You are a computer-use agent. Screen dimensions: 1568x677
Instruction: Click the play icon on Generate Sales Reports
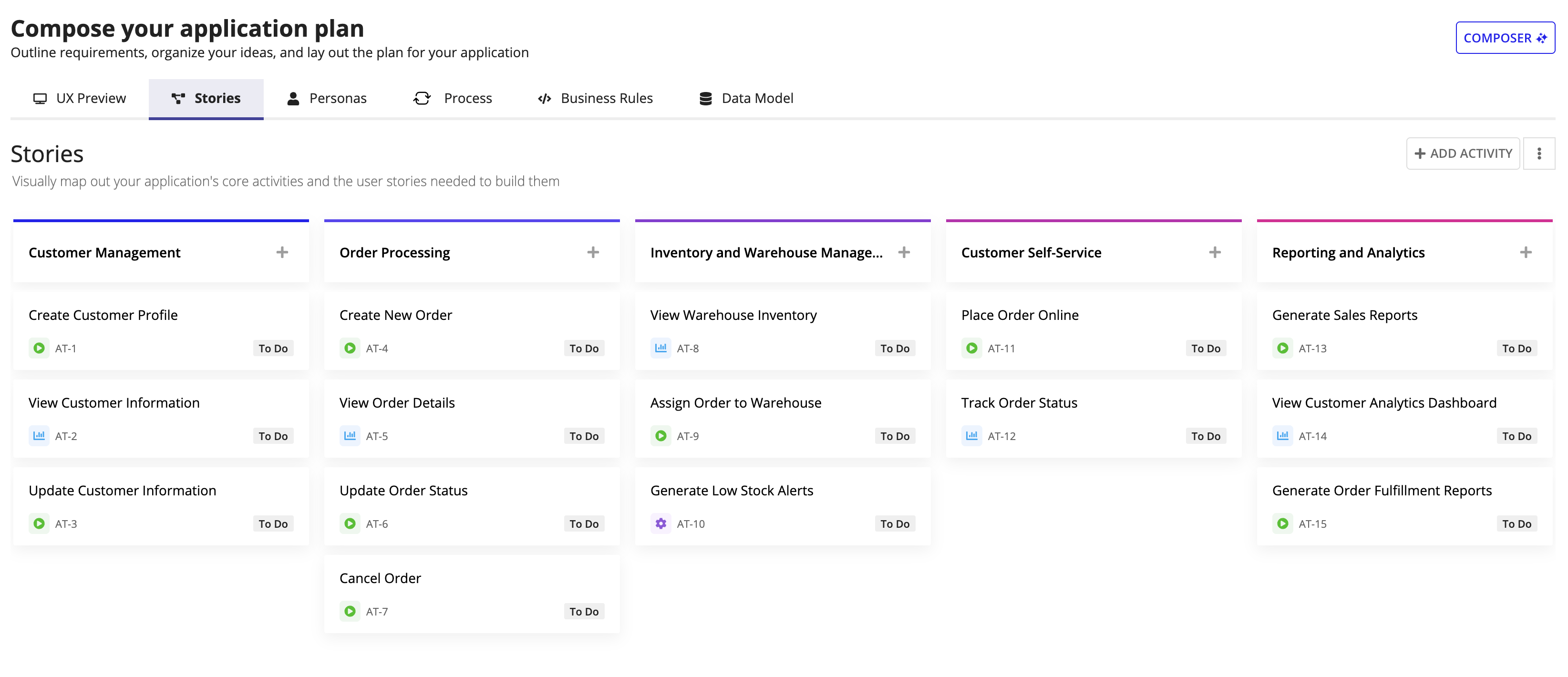point(1282,348)
